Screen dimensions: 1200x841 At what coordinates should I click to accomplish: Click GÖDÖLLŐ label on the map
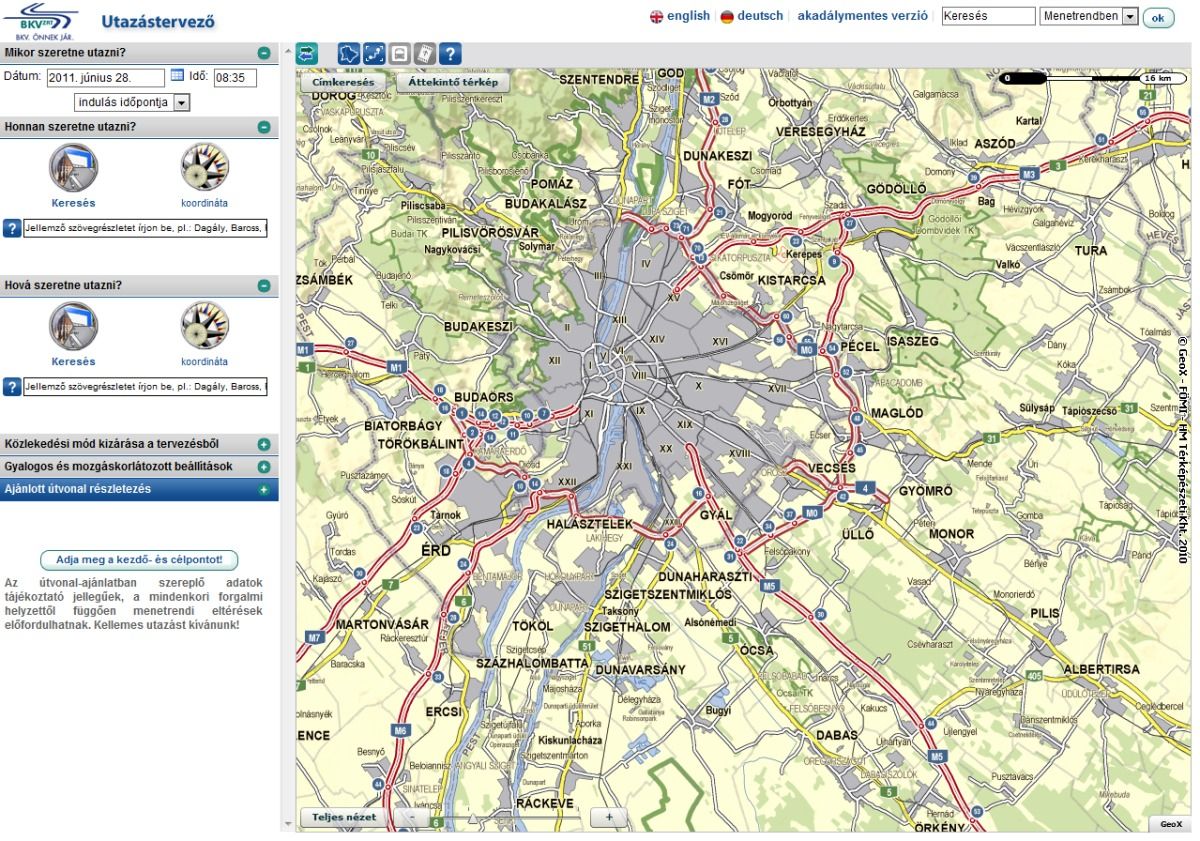pos(899,189)
